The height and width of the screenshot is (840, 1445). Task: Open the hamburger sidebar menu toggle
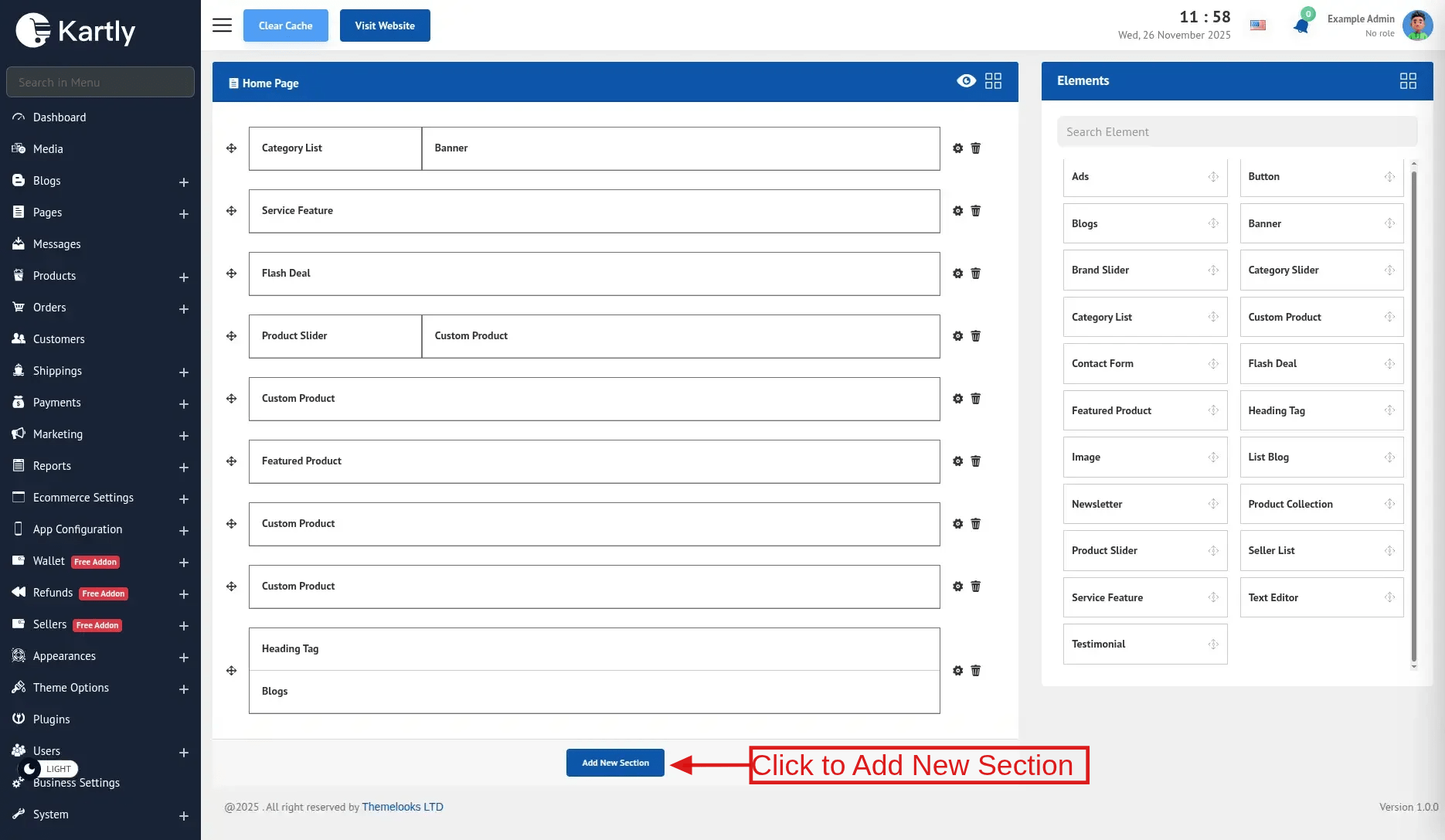222,26
